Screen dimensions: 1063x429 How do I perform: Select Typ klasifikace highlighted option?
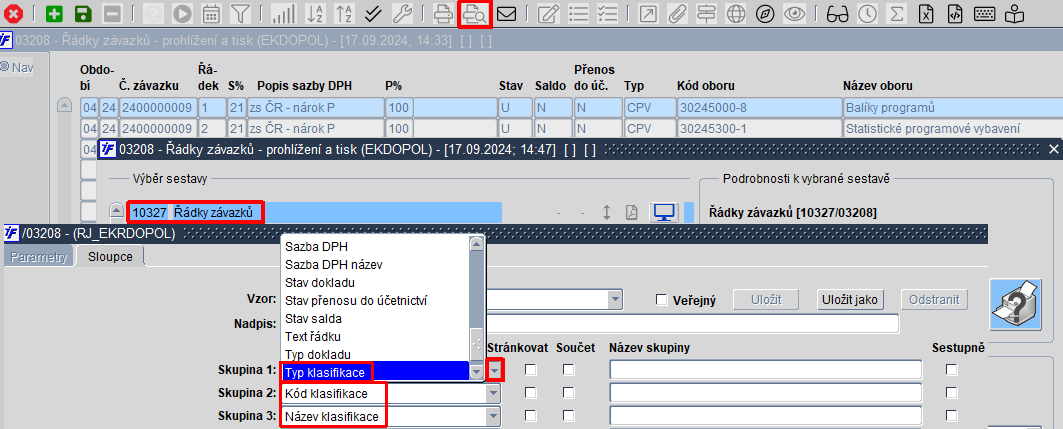(375, 371)
